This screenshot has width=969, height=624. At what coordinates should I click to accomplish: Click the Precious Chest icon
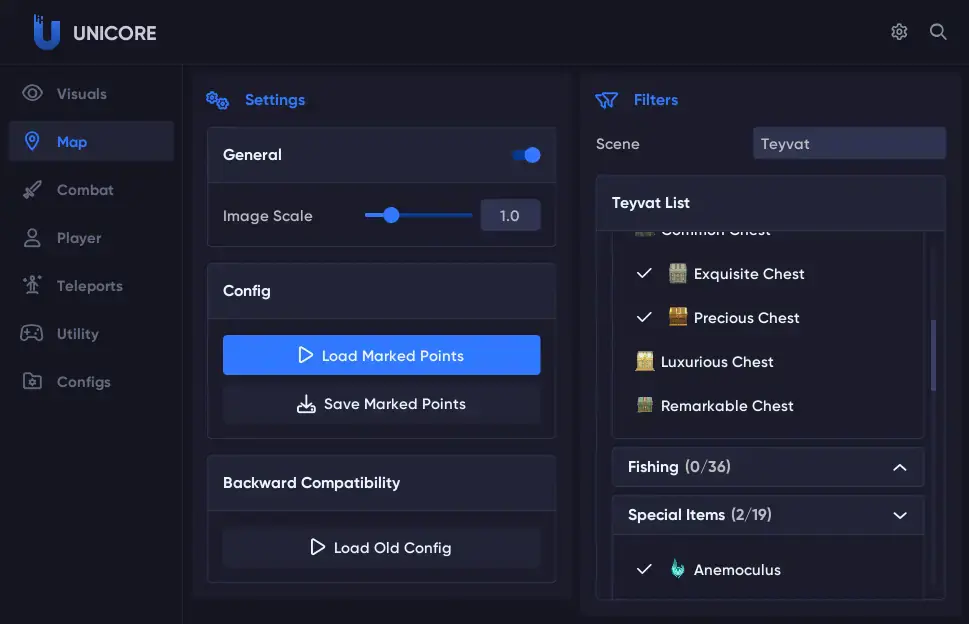[678, 317]
